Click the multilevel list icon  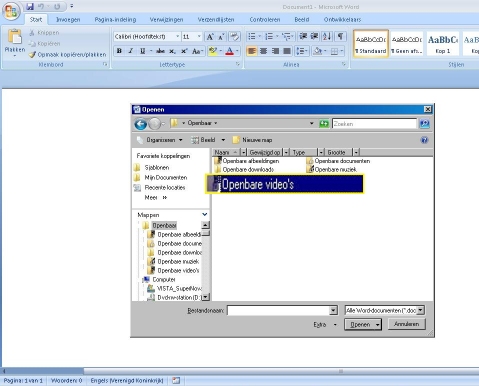coord(286,36)
